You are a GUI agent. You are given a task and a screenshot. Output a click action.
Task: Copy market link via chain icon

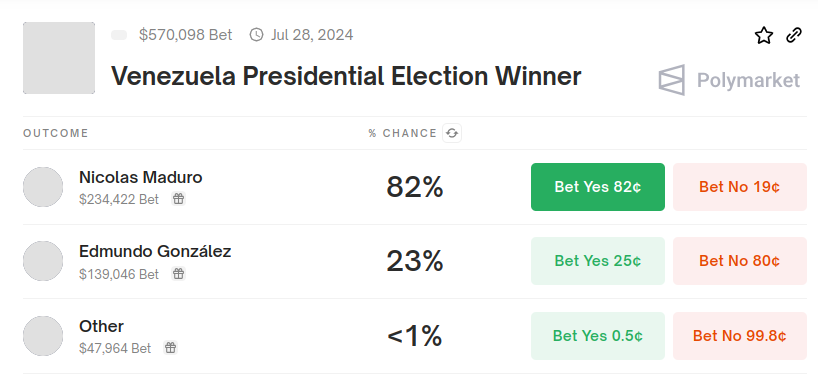click(x=793, y=35)
